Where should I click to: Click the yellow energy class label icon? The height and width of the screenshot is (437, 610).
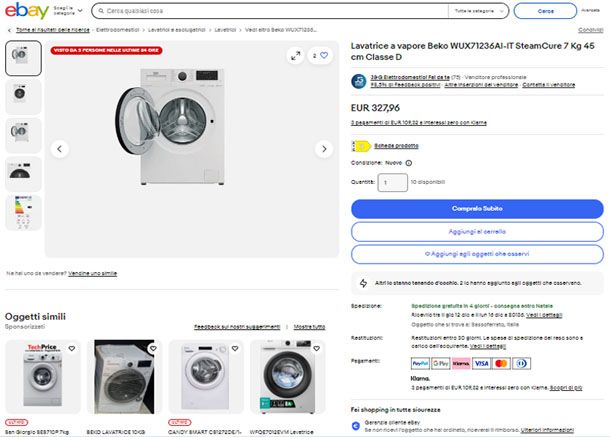click(361, 146)
